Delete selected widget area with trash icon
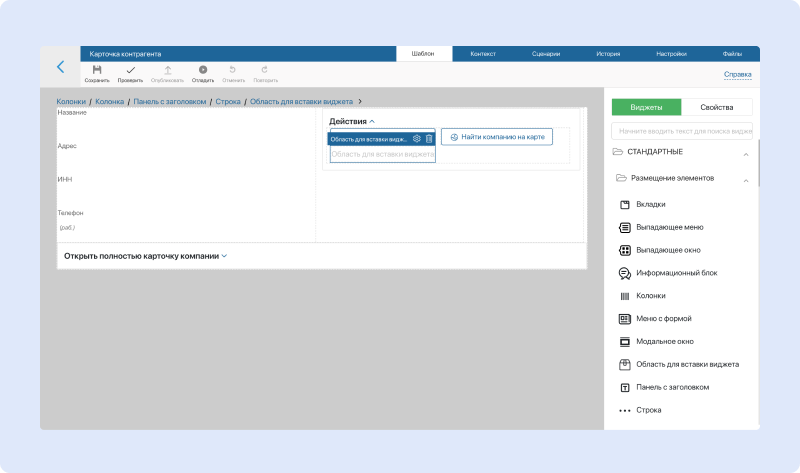 pos(429,139)
